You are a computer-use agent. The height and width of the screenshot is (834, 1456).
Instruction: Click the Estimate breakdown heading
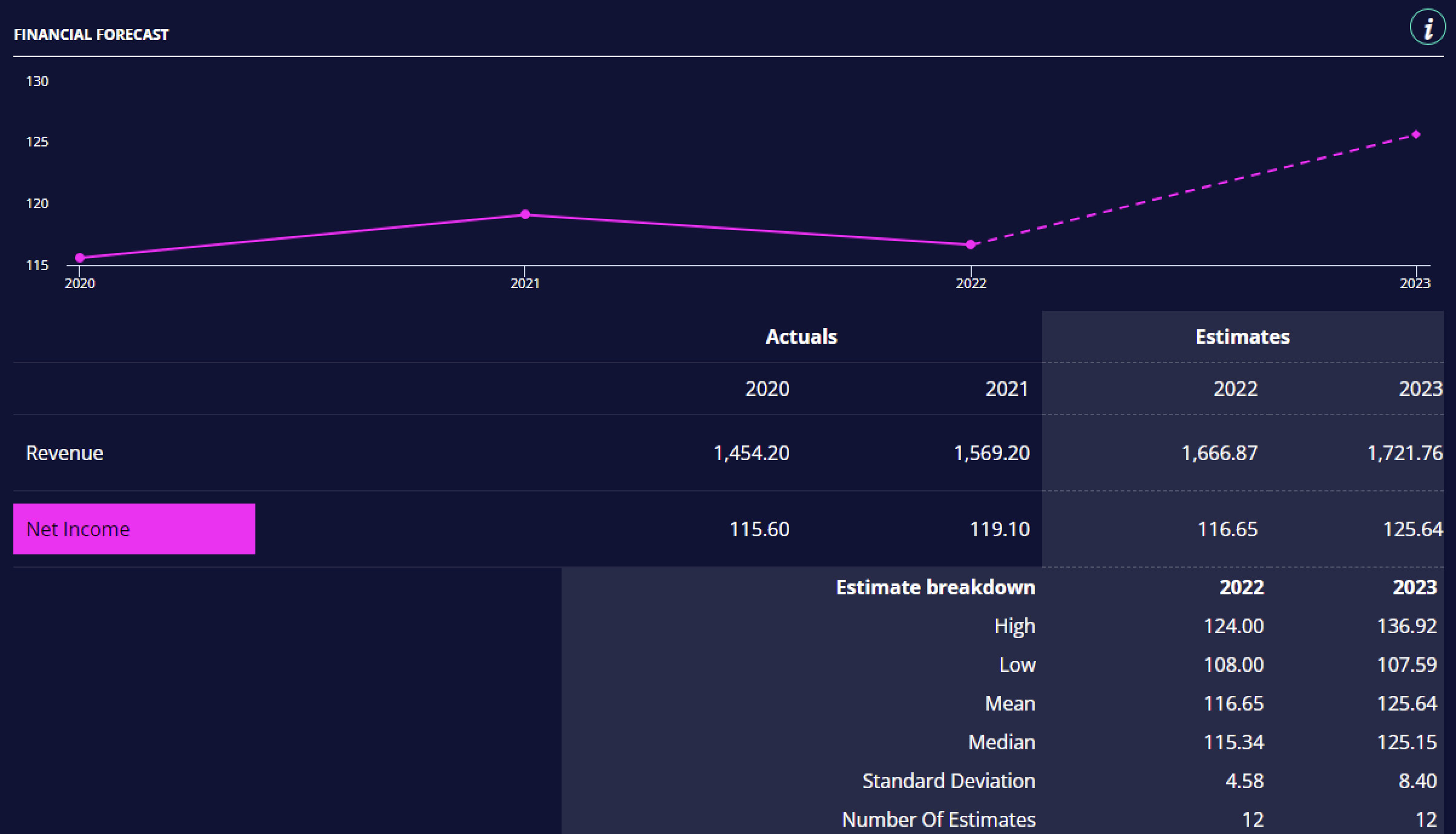(x=935, y=587)
